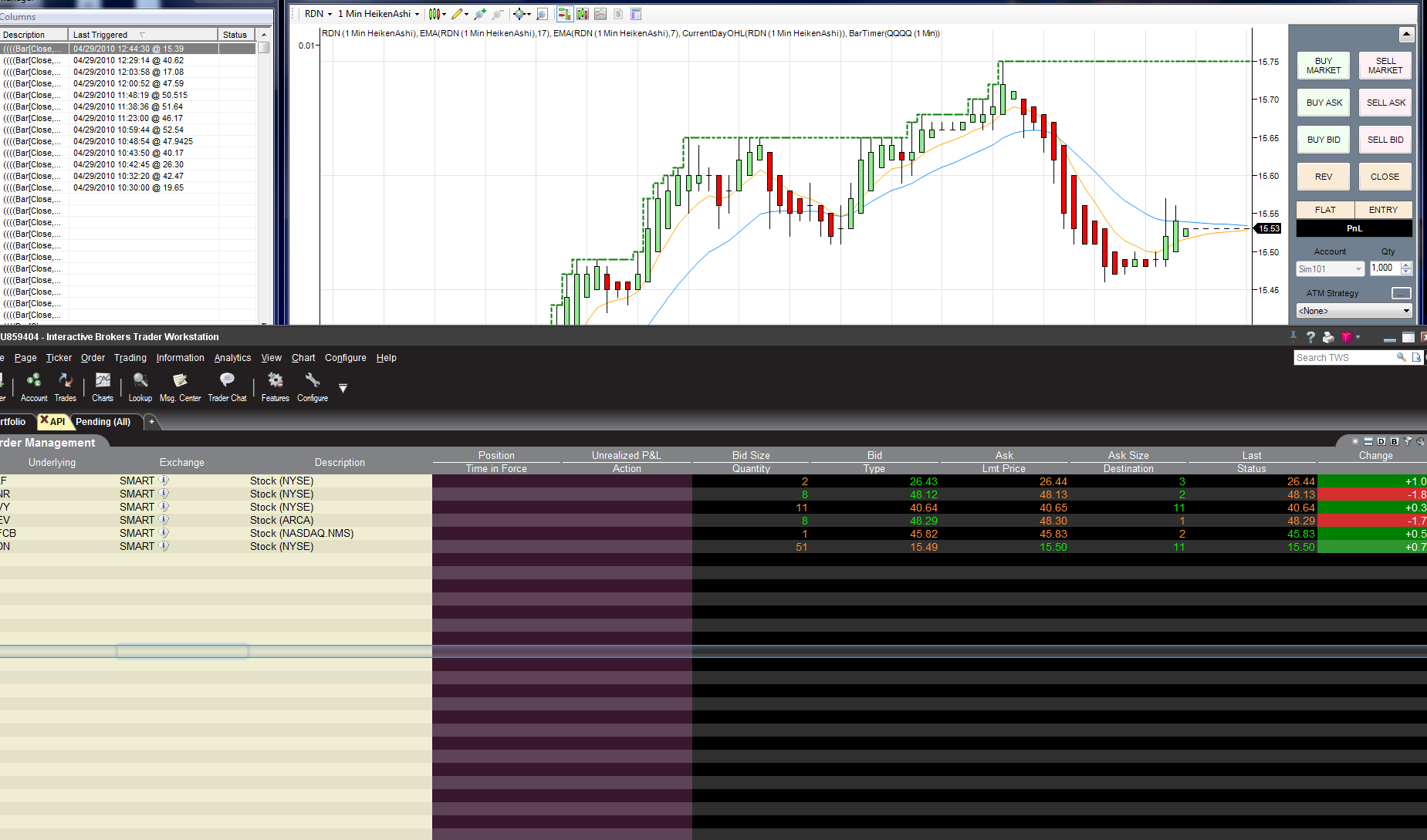The image size is (1427, 840).
Task: Click the Search TWS input field
Action: point(1344,357)
